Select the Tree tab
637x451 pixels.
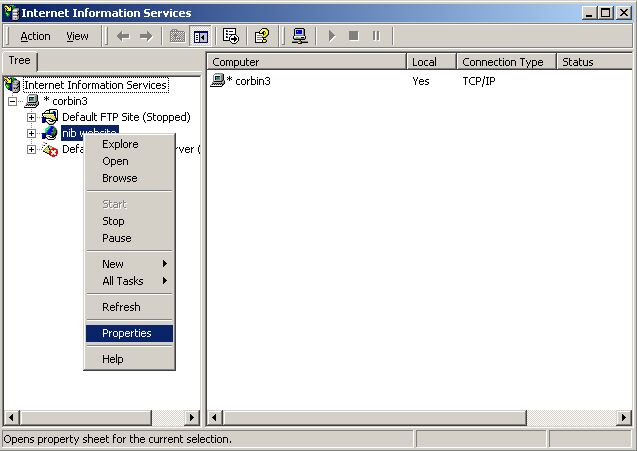[x=20, y=61]
